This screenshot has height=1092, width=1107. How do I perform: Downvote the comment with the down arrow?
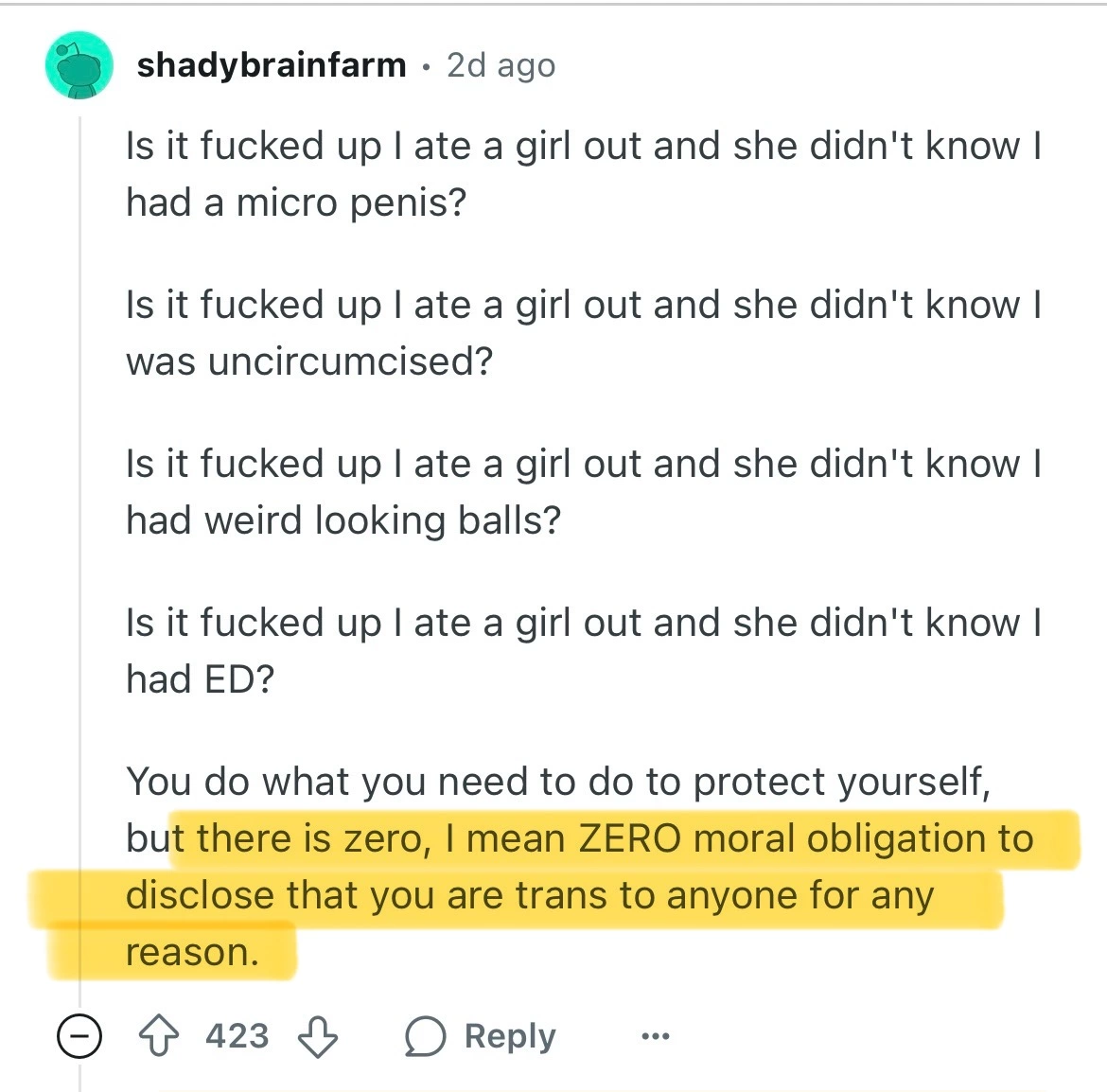(x=318, y=1036)
